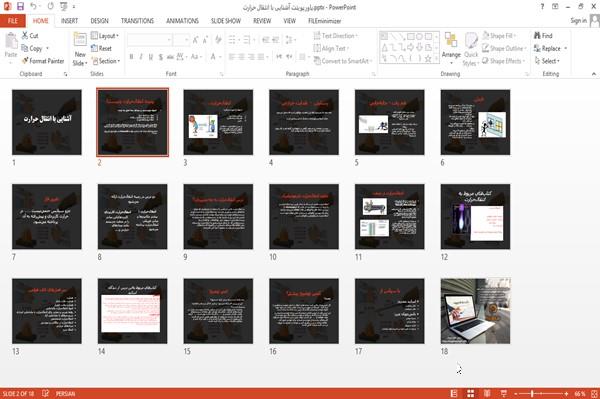
Task: Switch to Normal view in status bar
Action: click(454, 394)
